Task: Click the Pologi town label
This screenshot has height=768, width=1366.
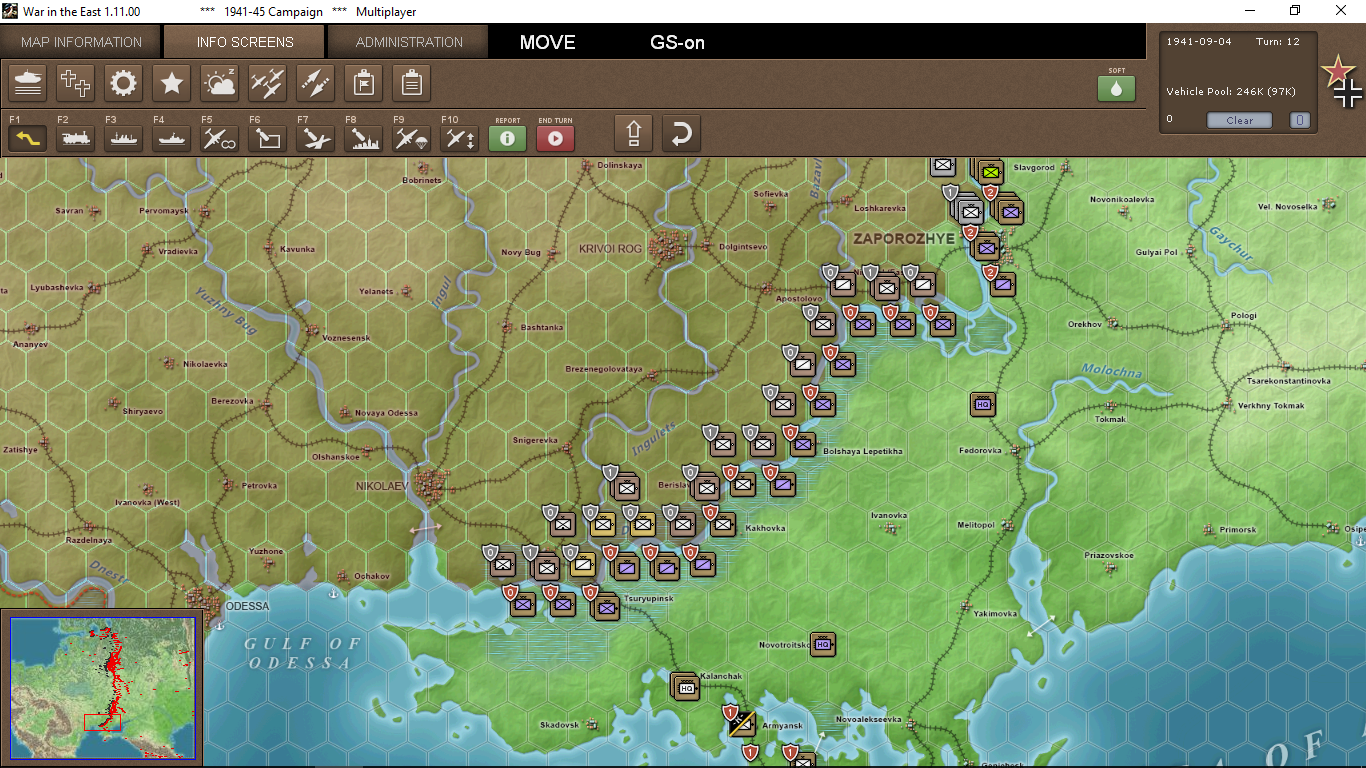Action: [1243, 316]
